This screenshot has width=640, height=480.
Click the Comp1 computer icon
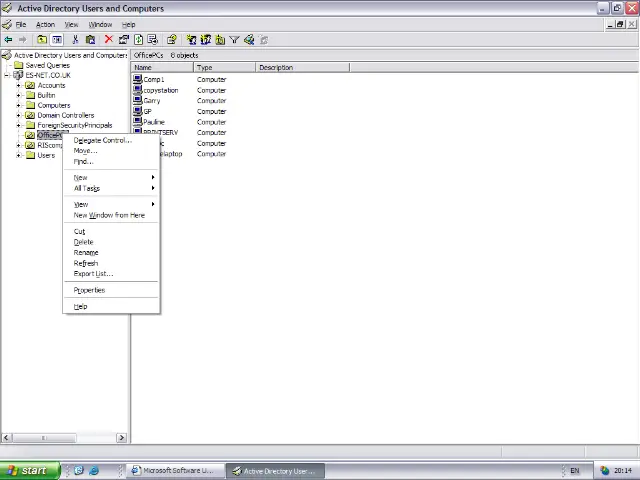click(x=138, y=79)
